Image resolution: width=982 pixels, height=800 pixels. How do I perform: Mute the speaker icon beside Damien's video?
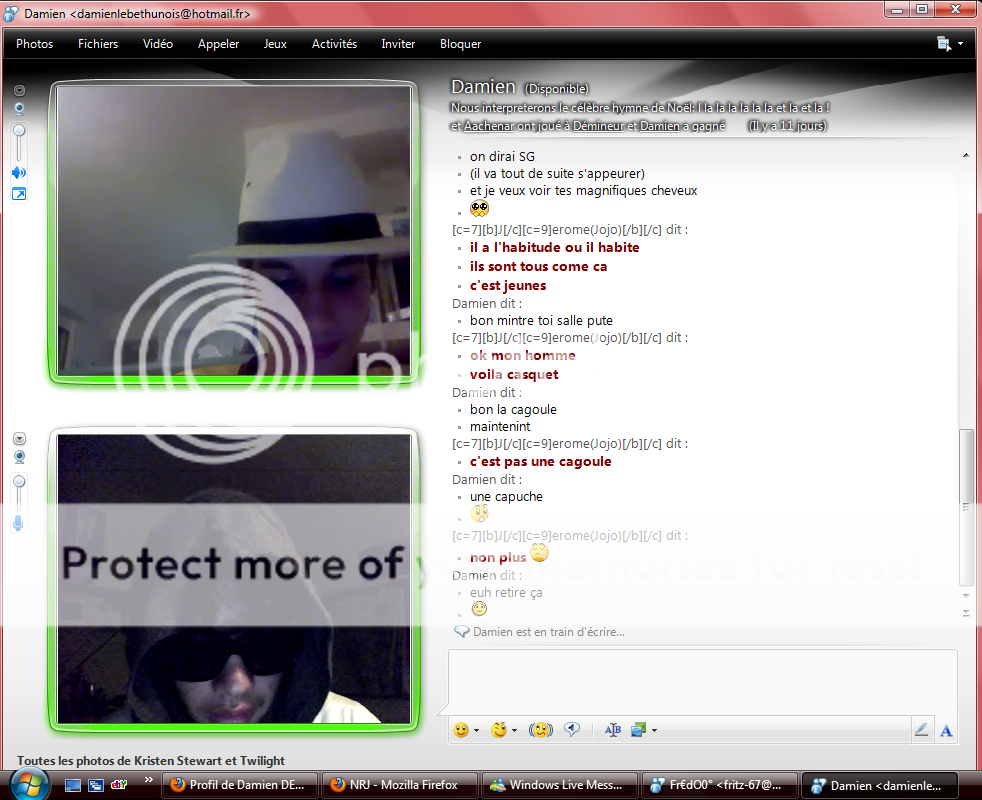click(x=19, y=173)
